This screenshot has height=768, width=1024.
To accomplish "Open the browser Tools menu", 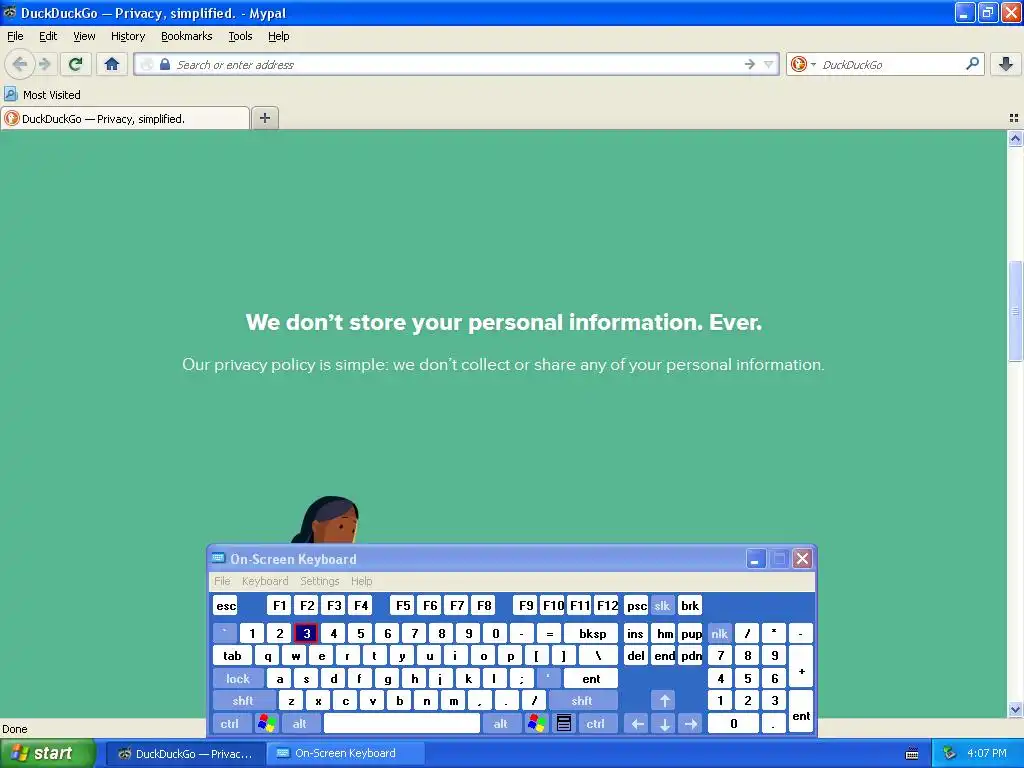I will pos(240,36).
